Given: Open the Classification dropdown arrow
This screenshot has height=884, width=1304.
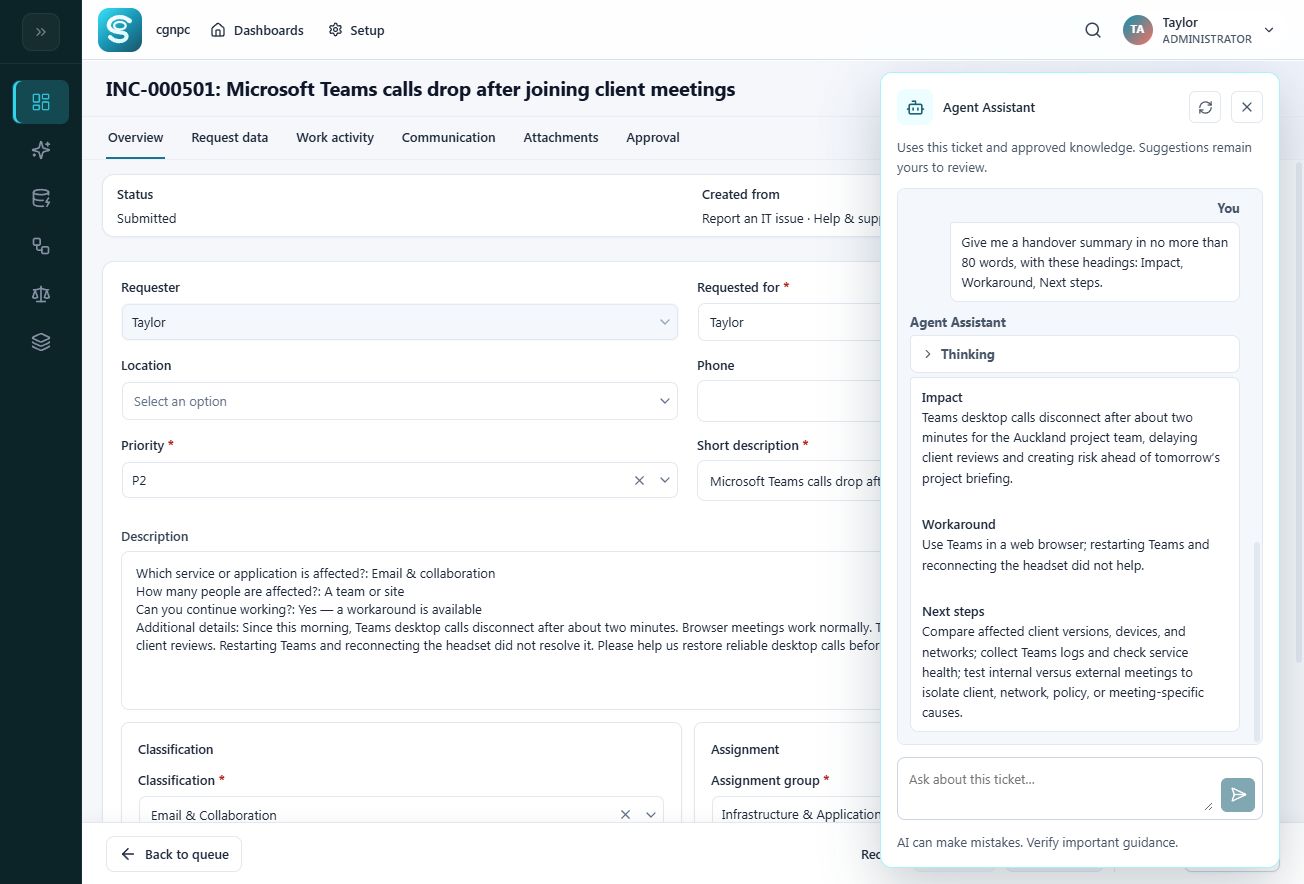Looking at the screenshot, I should (x=651, y=815).
